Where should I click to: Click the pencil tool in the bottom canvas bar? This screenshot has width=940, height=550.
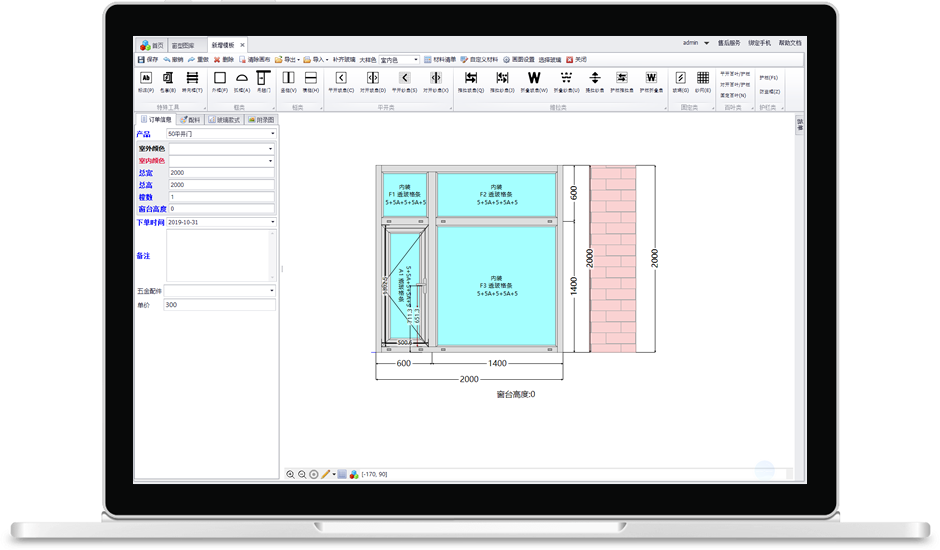click(x=326, y=474)
